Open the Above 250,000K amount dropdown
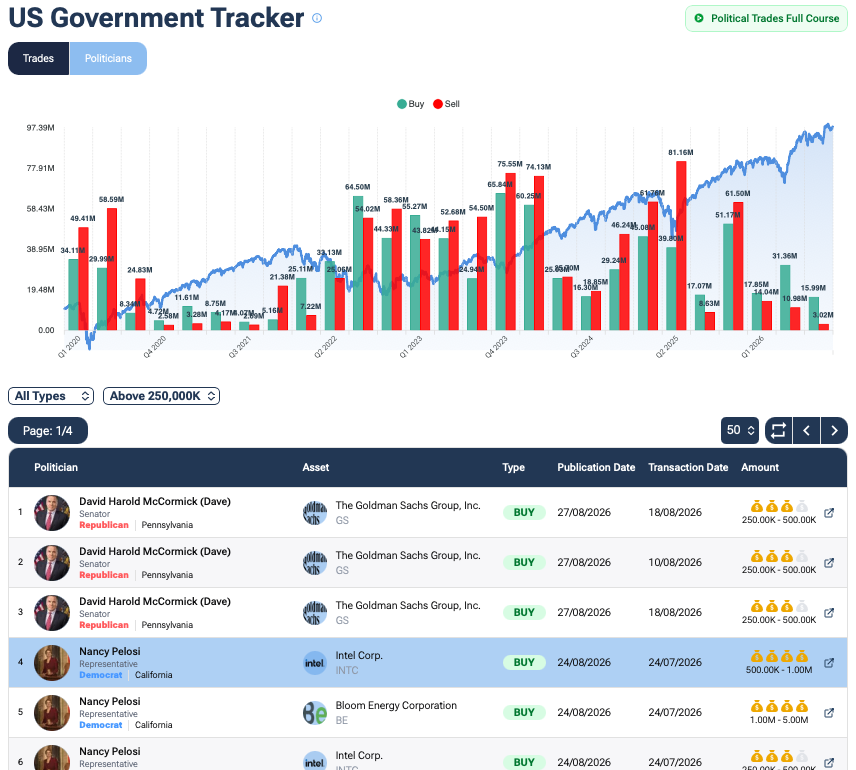 click(162, 396)
